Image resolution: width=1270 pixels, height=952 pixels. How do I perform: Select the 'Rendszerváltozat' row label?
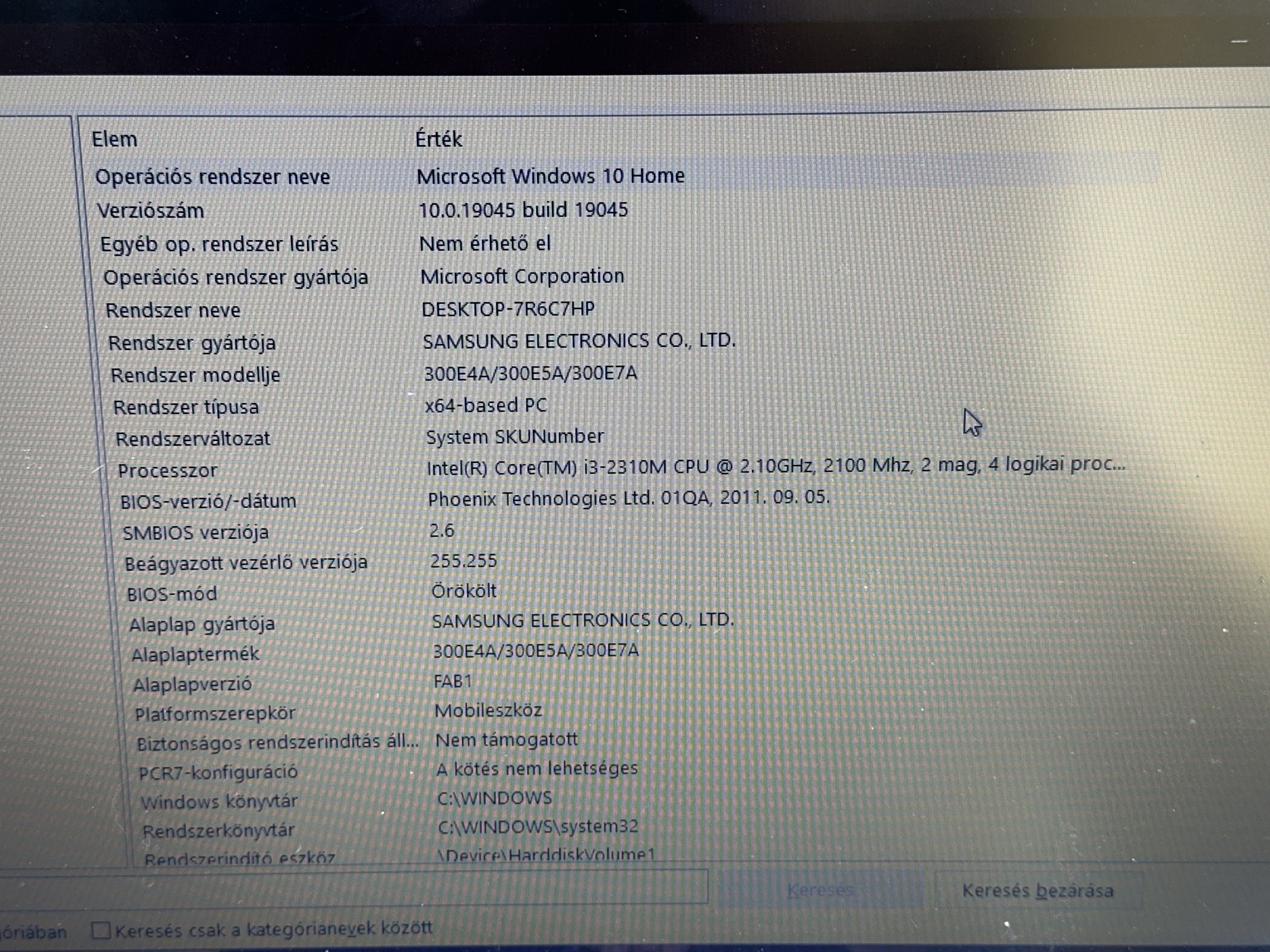193,439
